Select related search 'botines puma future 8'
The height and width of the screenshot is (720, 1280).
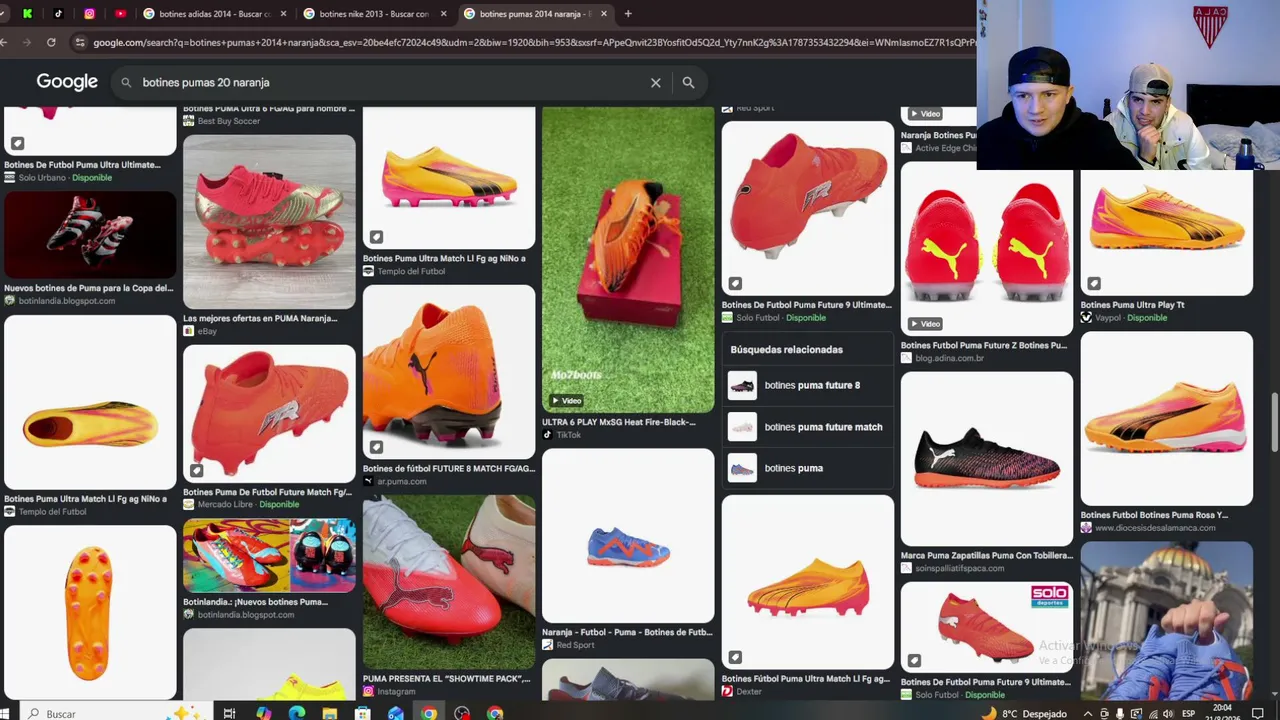pyautogui.click(x=807, y=385)
